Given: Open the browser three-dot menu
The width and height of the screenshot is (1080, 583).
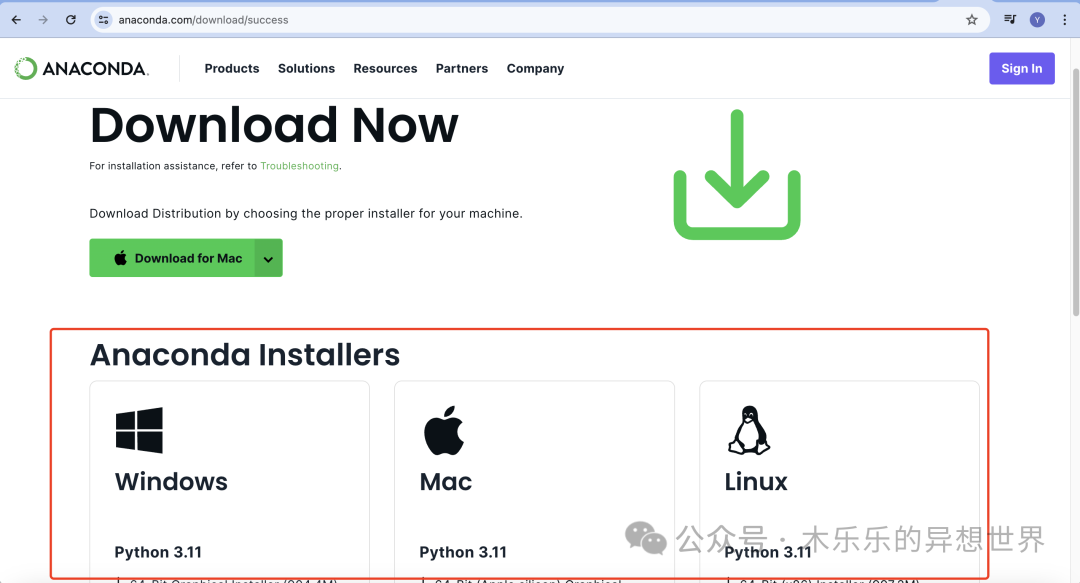Looking at the screenshot, I should tap(1064, 20).
